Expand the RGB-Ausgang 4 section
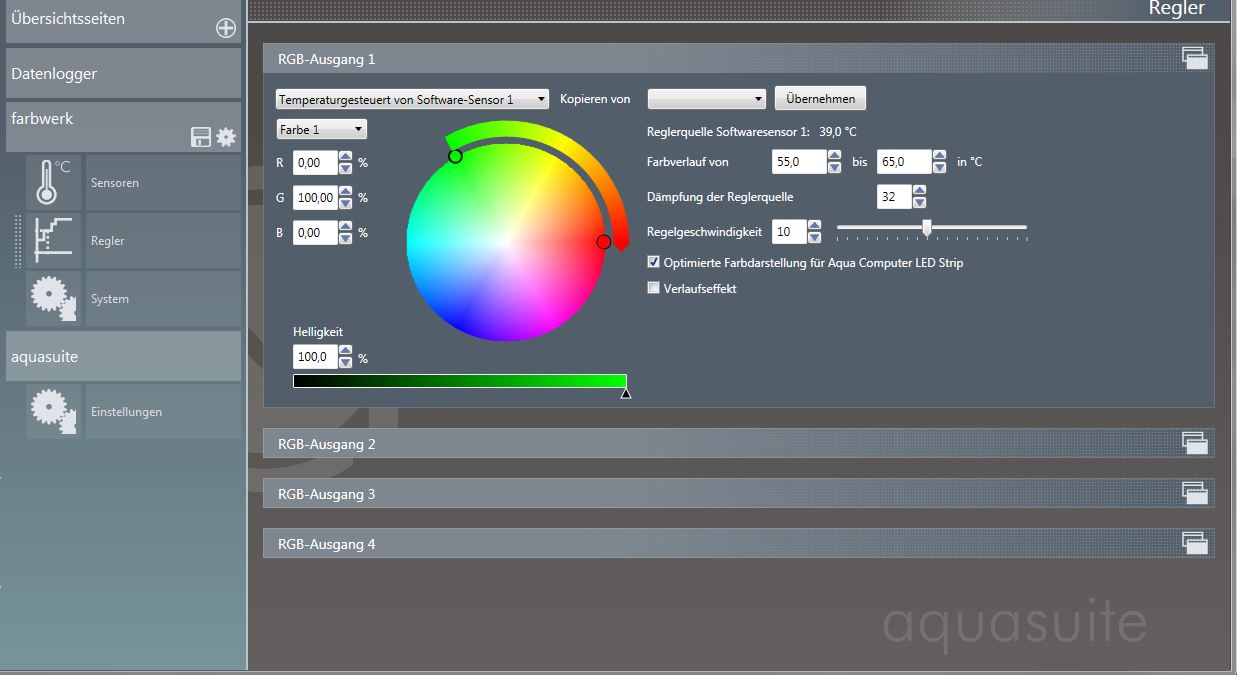This screenshot has width=1237, height=675. [327, 545]
